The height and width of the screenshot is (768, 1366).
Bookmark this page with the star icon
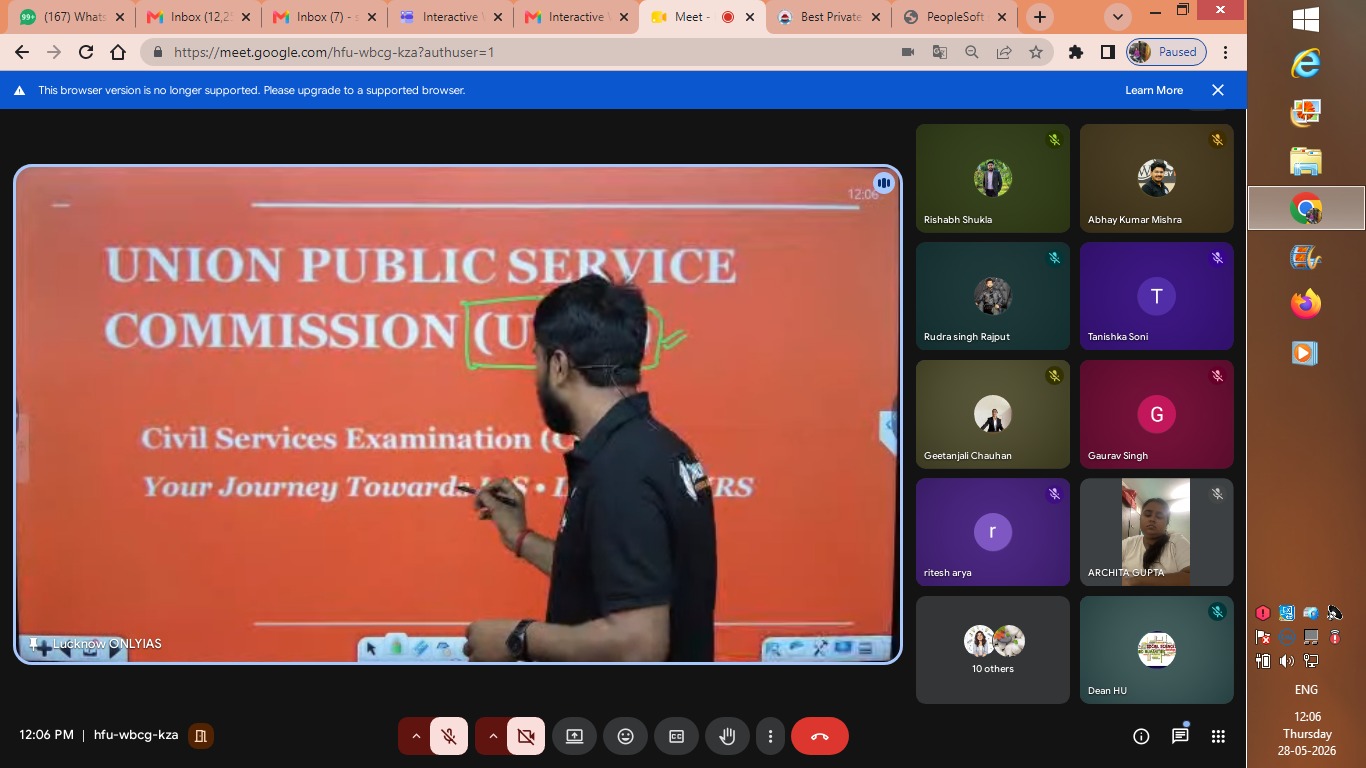coord(1036,52)
